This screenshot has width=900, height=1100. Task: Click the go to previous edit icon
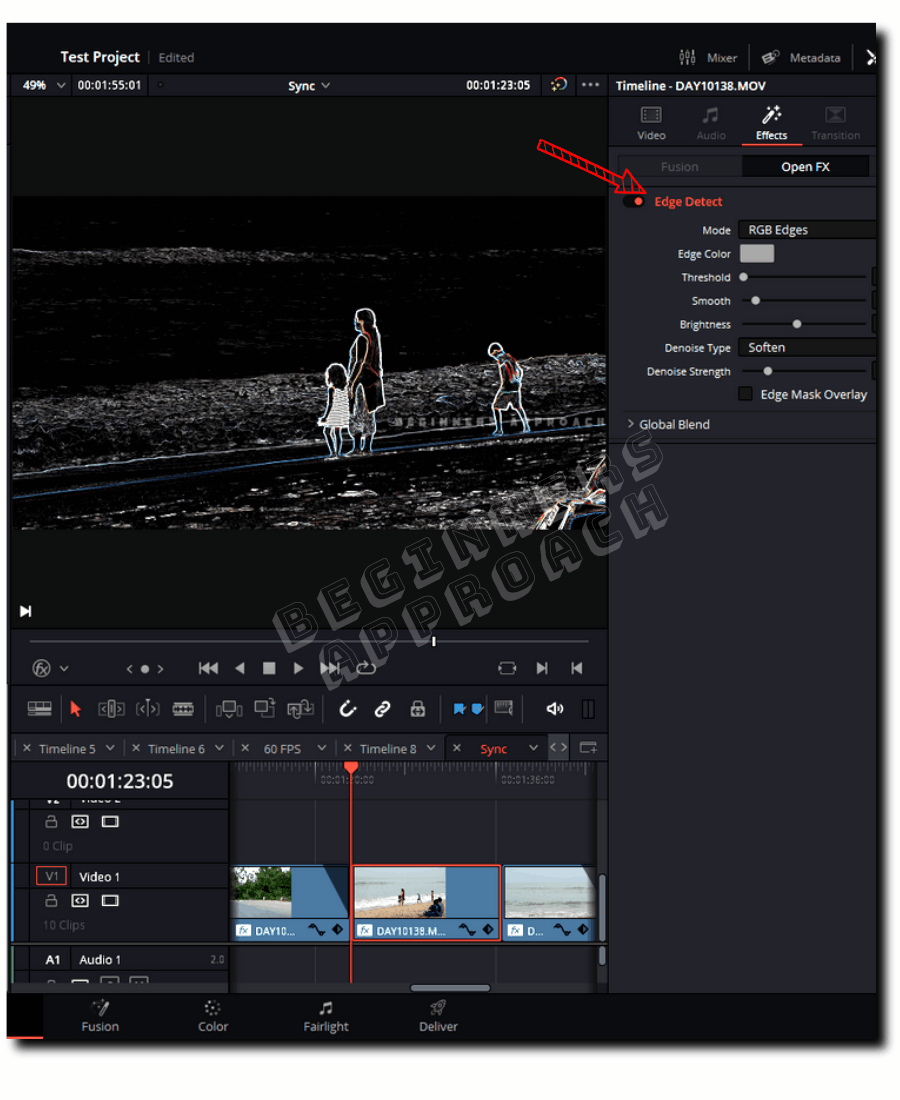point(577,669)
